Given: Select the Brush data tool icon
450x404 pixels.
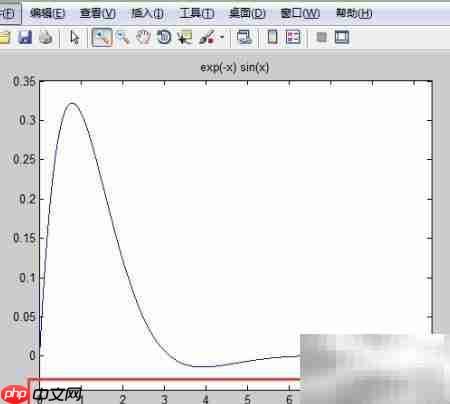Looking at the screenshot, I should [x=207, y=37].
